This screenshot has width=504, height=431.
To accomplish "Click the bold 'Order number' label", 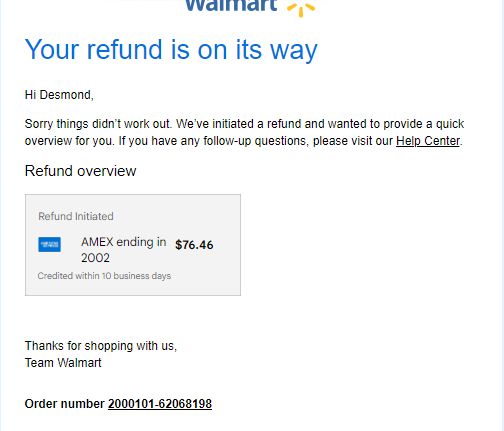I will tap(65, 404).
